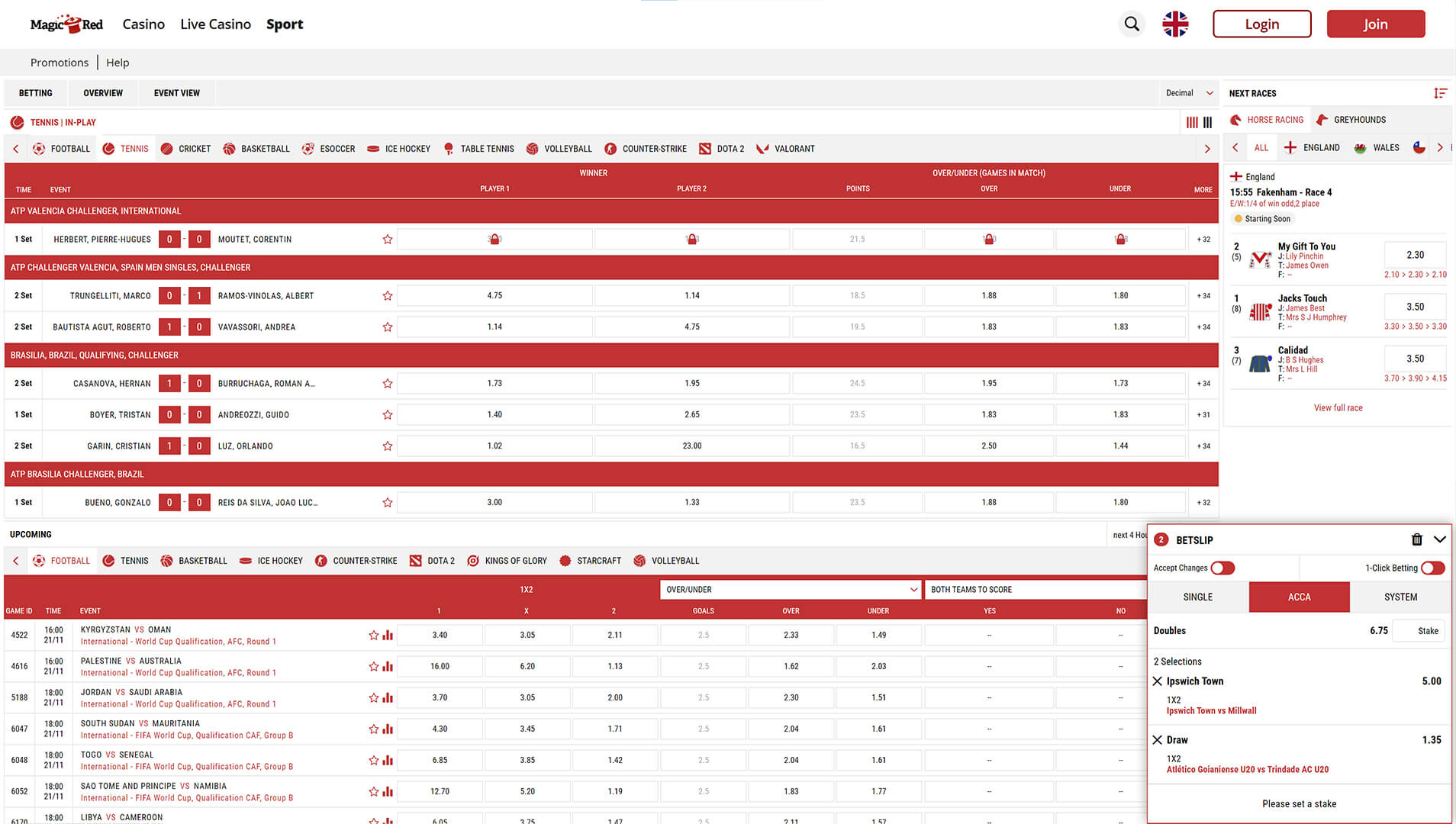Star the Garin vs Luz match
Image resolution: width=1456 pixels, height=824 pixels.
click(x=388, y=446)
